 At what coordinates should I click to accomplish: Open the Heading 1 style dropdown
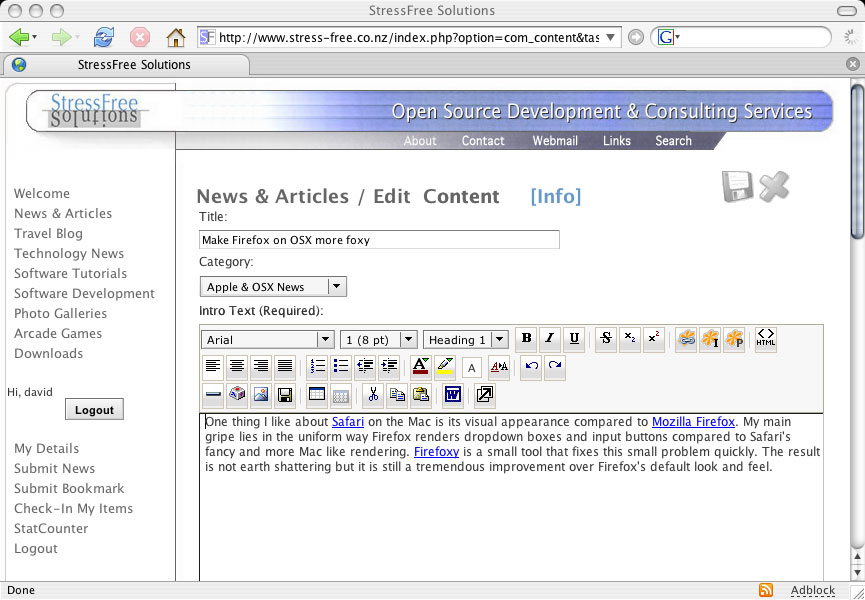pyautogui.click(x=466, y=340)
